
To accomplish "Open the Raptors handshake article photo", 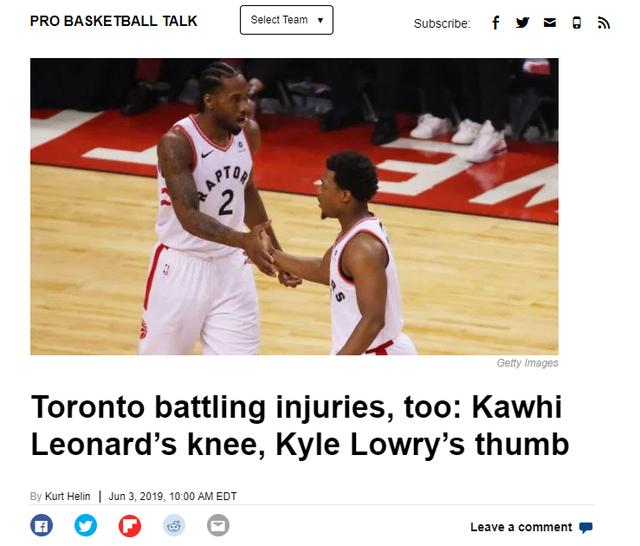I will [x=294, y=206].
